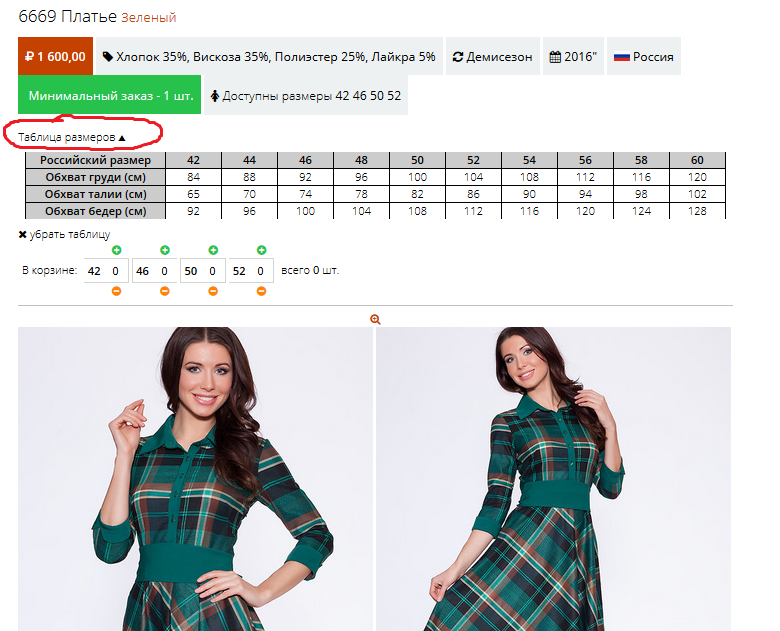Increase quantity for size 52
This screenshot has height=631, width=780.
coord(262,250)
